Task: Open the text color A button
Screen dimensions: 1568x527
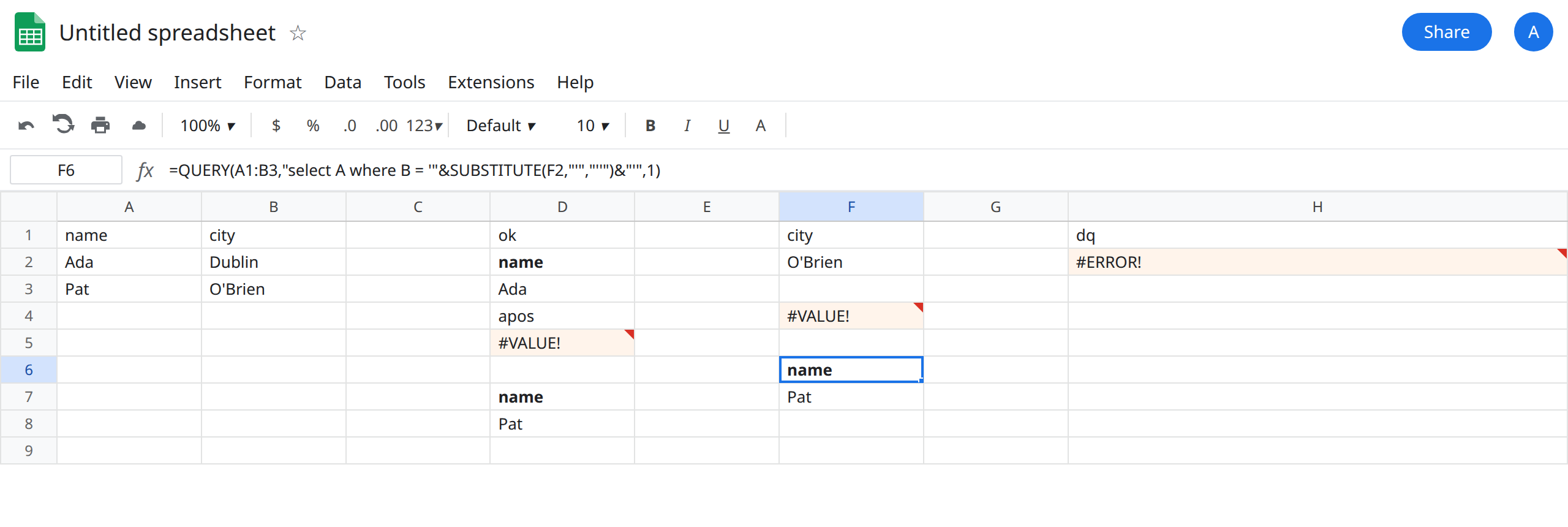Action: [761, 126]
